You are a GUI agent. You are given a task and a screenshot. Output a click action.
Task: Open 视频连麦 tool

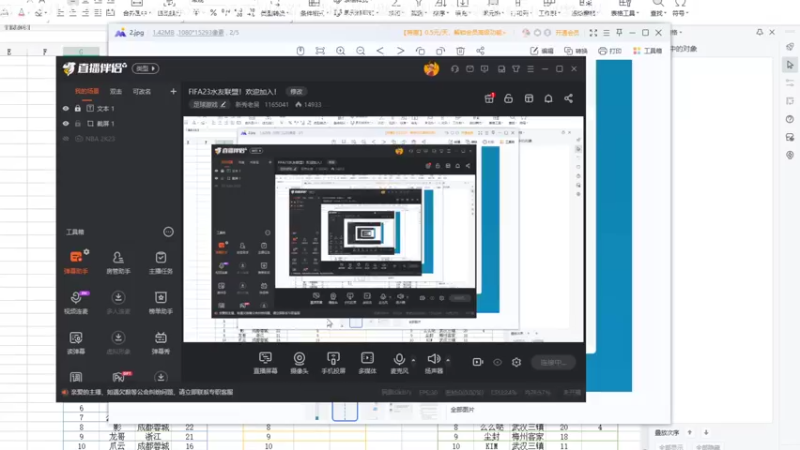pyautogui.click(x=76, y=302)
